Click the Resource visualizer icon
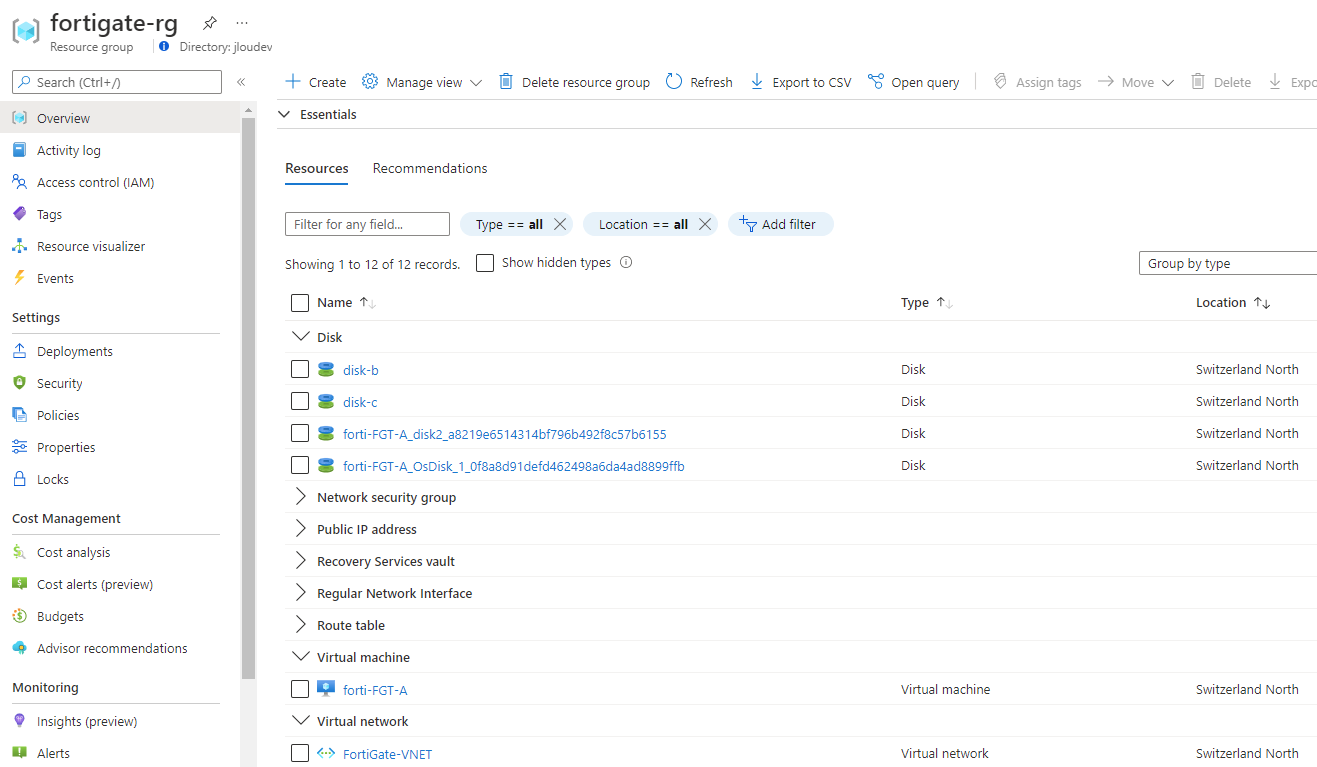1317x767 pixels. [19, 246]
